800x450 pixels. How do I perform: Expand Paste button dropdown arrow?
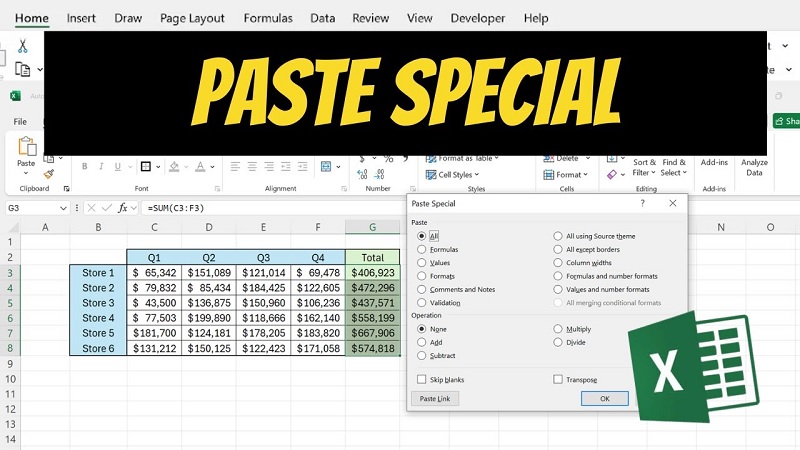tap(26, 173)
